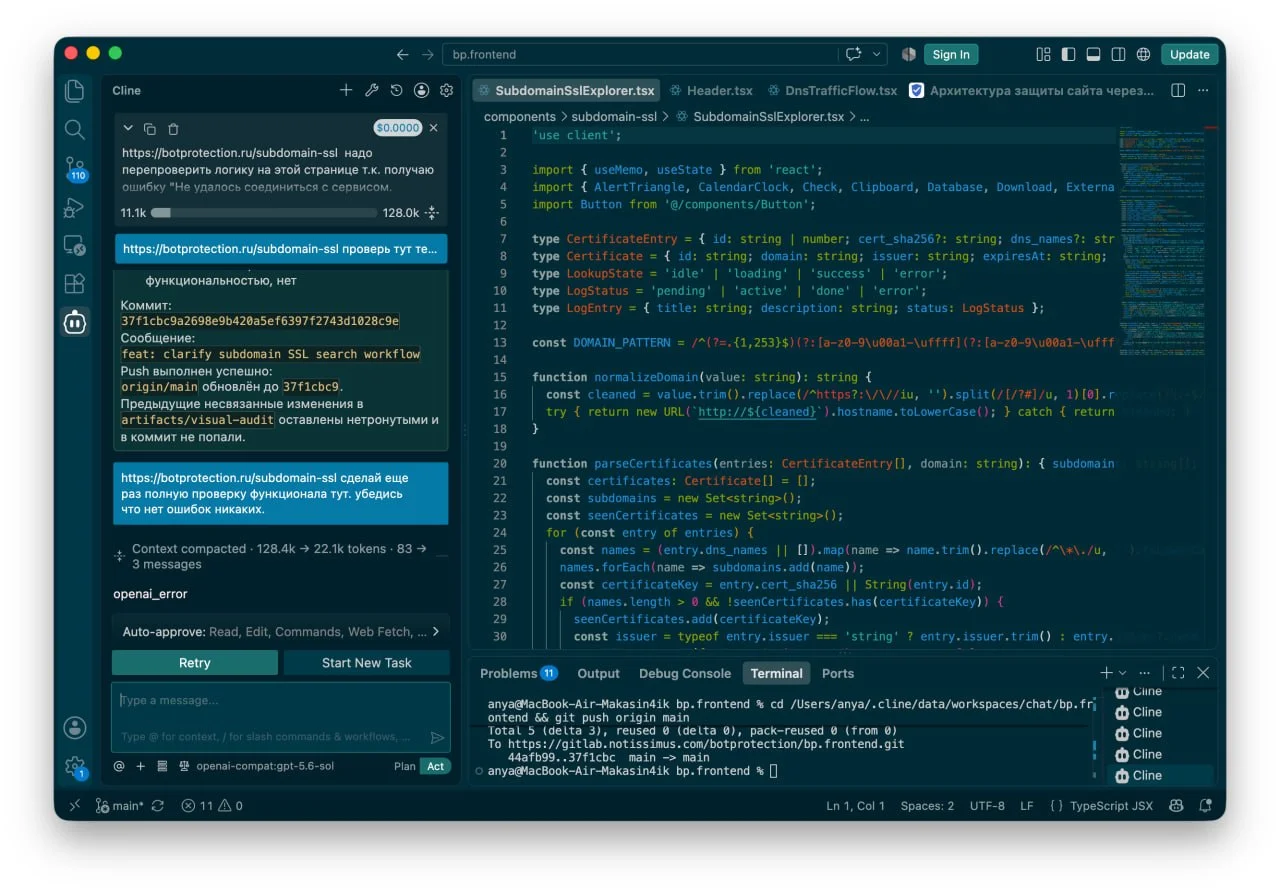
Task: Go forward with the navigation arrow
Action: [428, 55]
